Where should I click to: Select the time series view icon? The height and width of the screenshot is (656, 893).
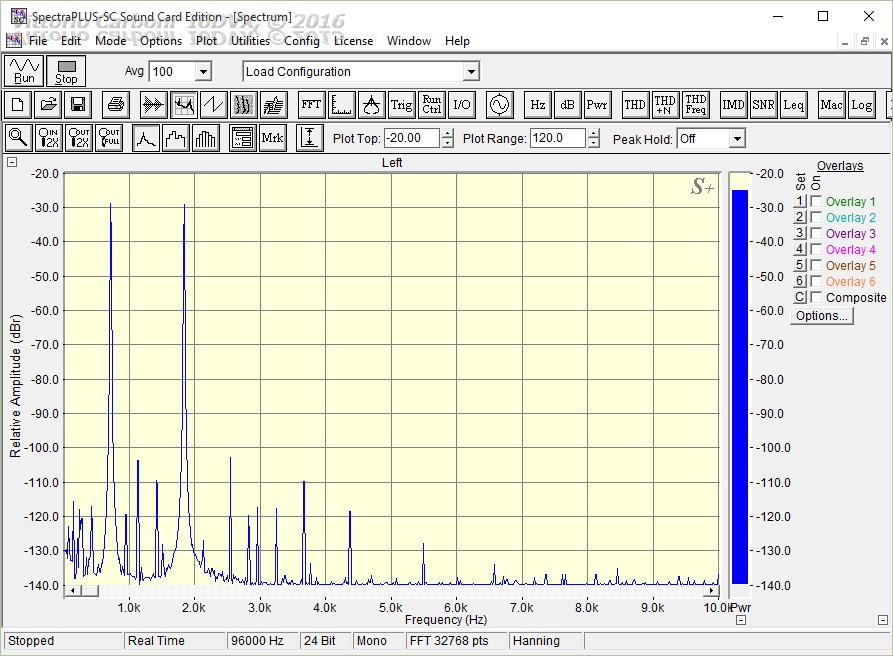[x=153, y=105]
